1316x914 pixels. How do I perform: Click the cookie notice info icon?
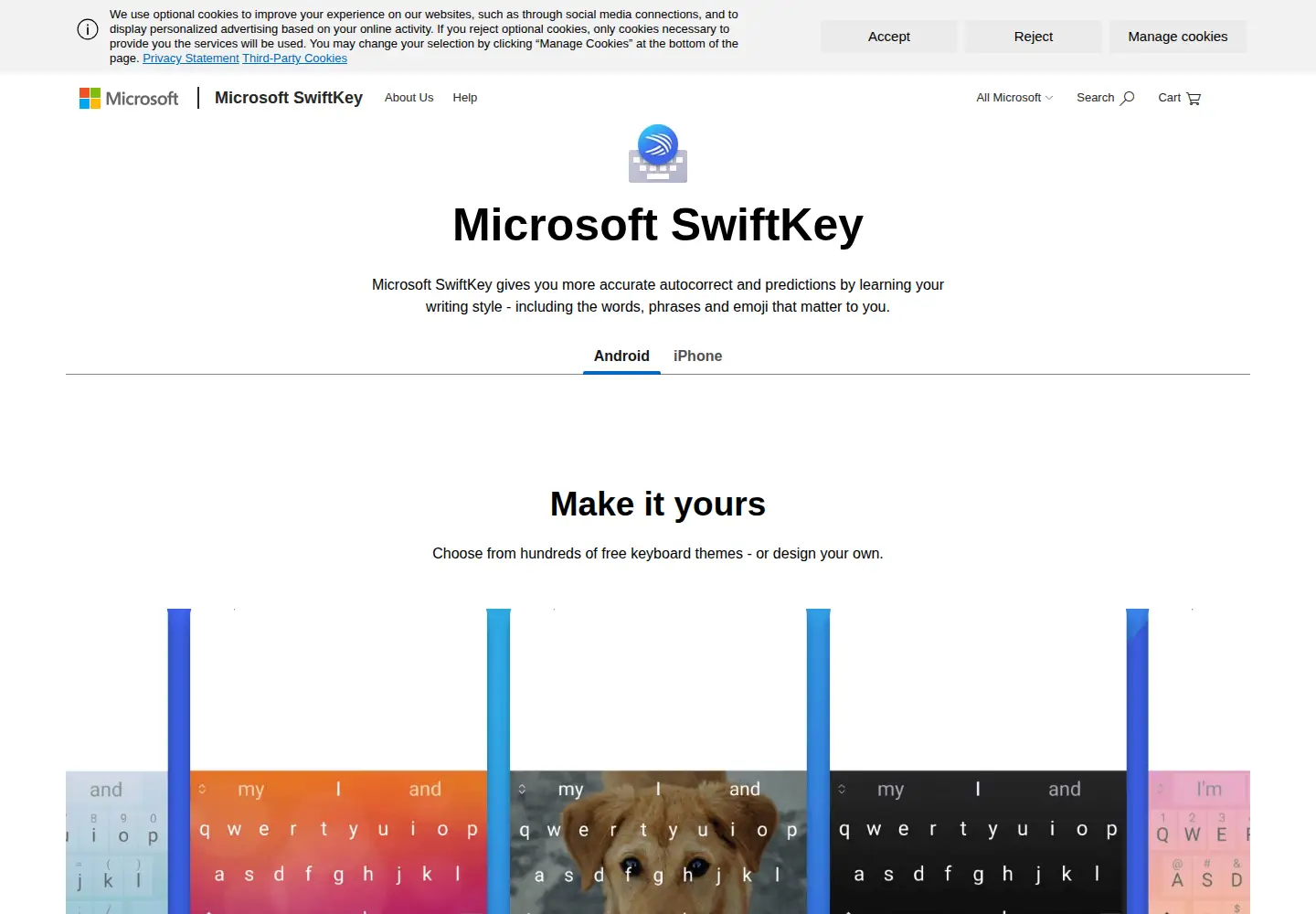(88, 29)
